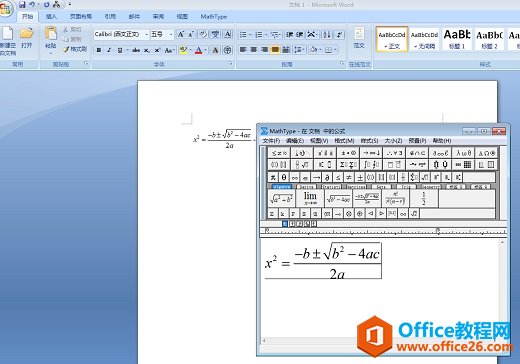Open MathType matrix templates palette
This screenshot has height=364, width=520.
[464, 164]
